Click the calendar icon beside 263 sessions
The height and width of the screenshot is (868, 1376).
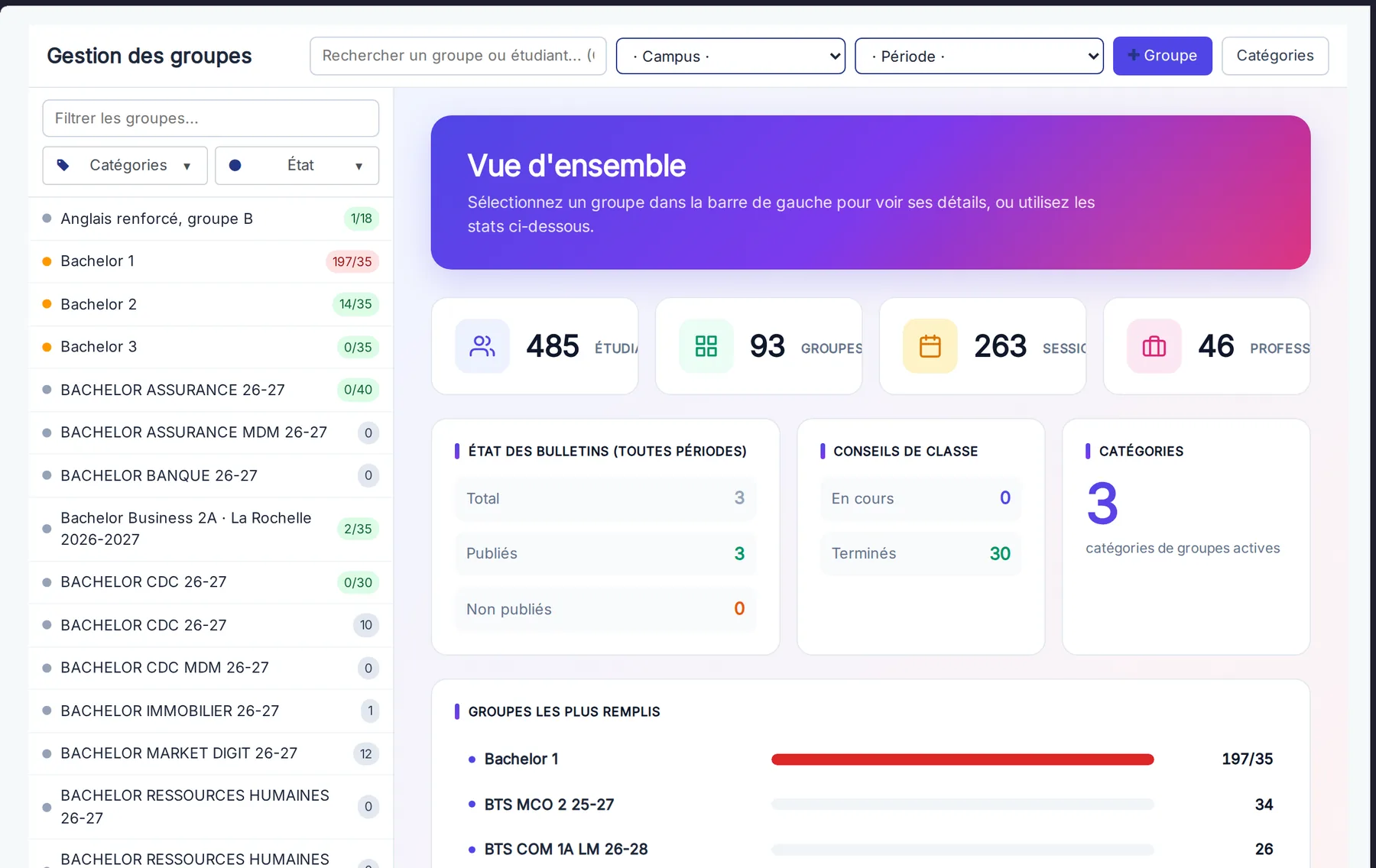[930, 346]
